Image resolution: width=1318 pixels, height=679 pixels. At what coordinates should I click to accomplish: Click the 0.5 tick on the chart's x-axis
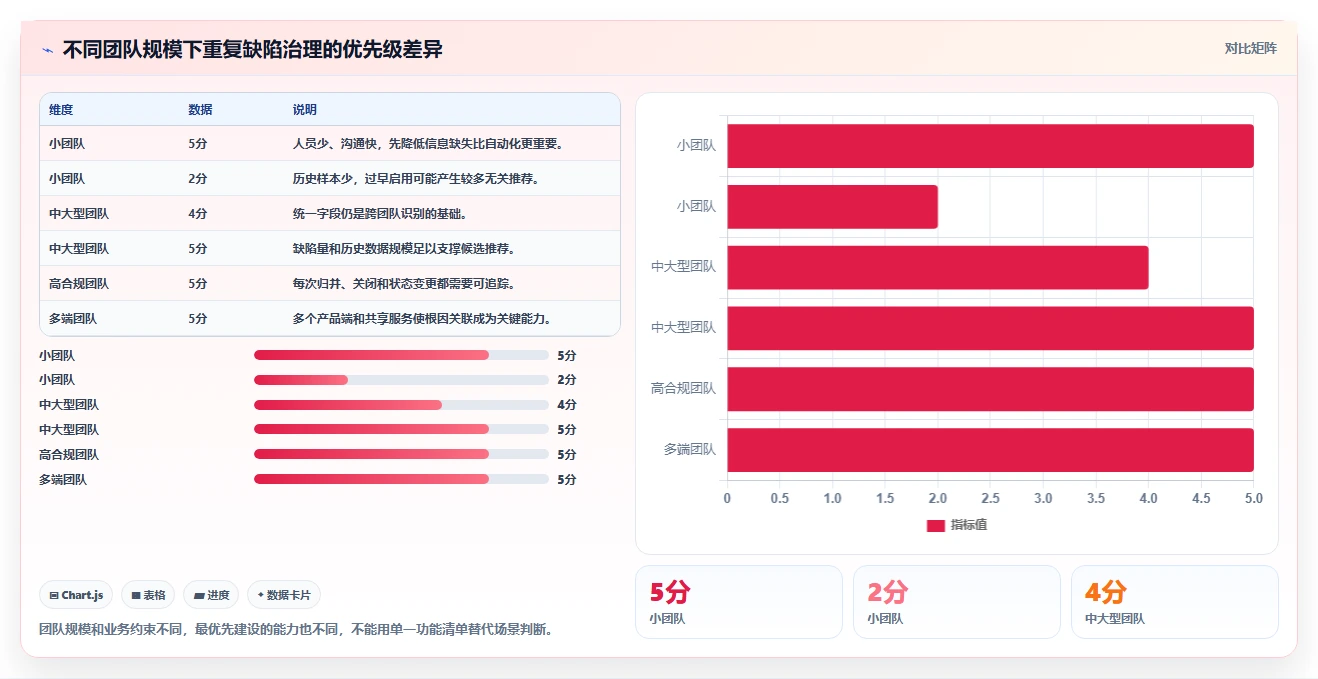pos(779,498)
